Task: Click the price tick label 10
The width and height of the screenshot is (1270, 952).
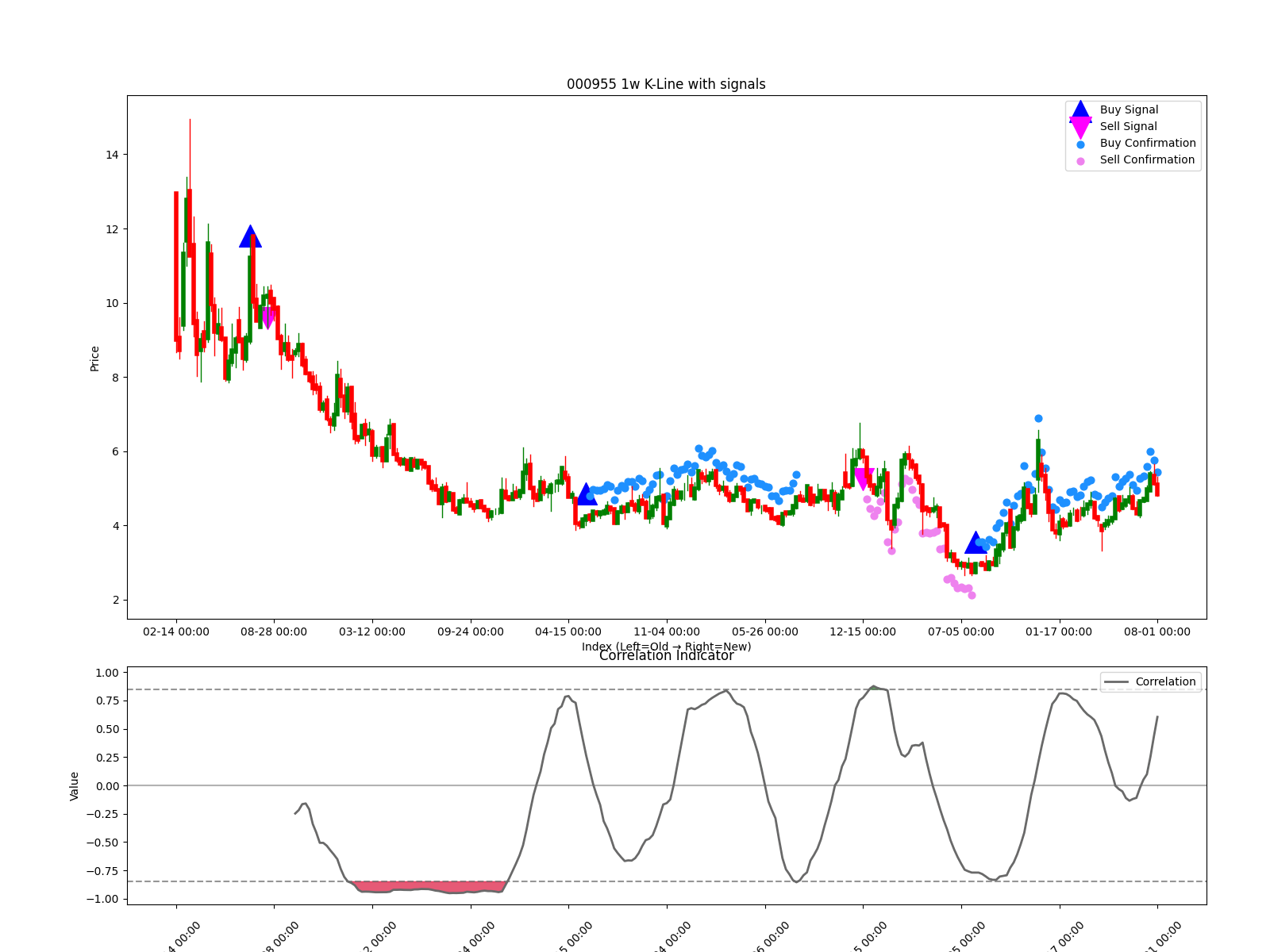Action: click(112, 303)
